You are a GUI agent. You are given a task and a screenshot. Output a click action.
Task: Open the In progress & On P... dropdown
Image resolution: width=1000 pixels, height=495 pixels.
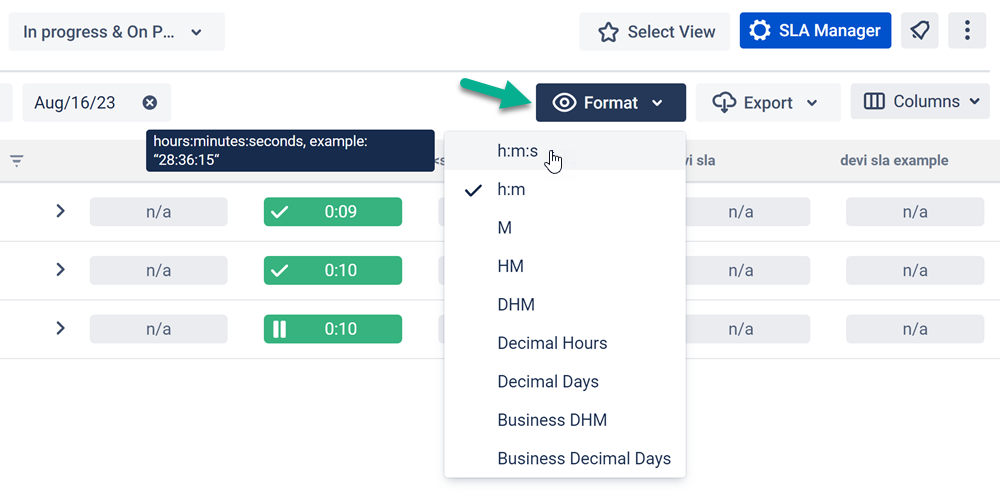114,32
